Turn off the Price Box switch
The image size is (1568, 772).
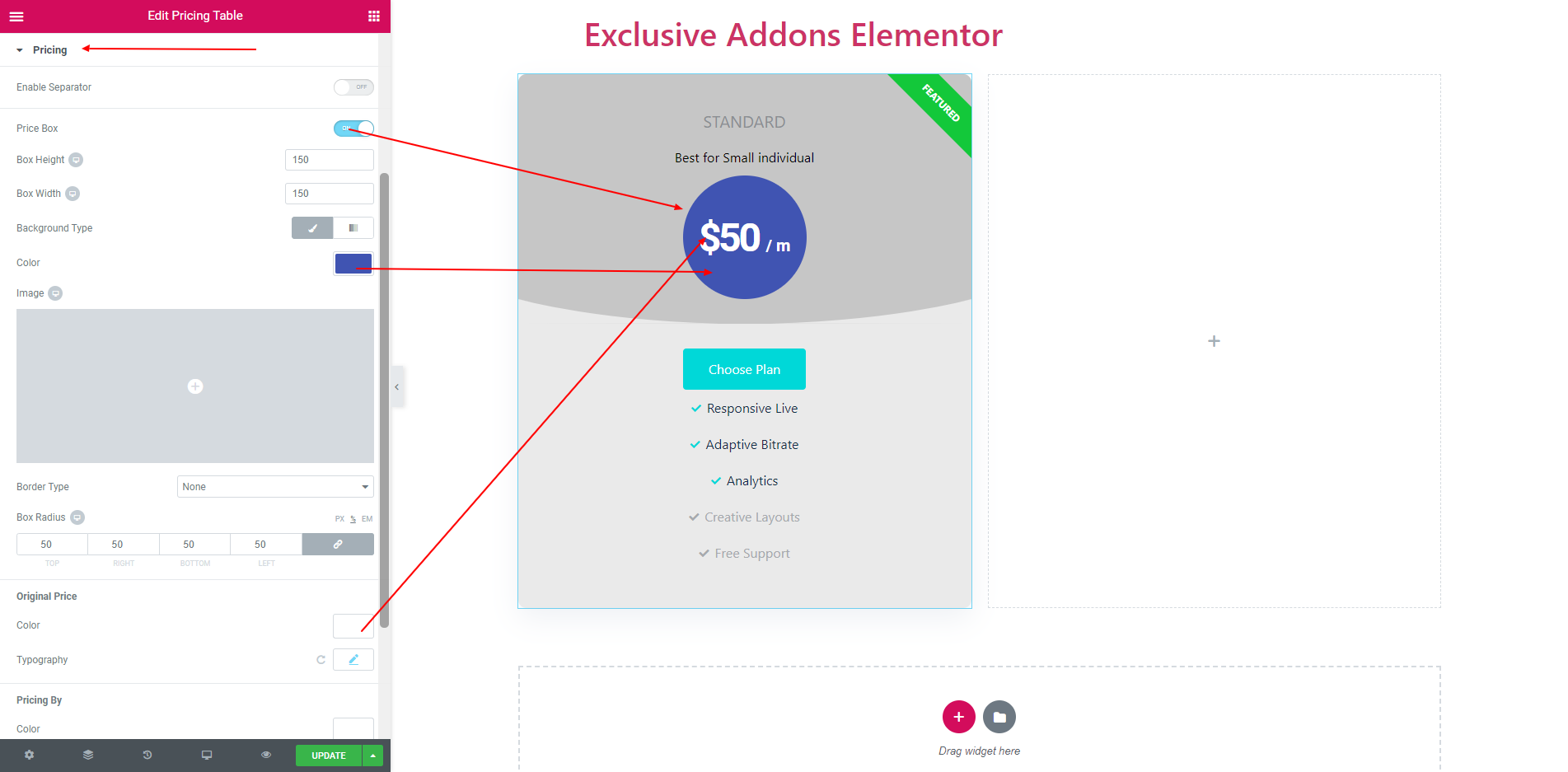pyautogui.click(x=353, y=129)
